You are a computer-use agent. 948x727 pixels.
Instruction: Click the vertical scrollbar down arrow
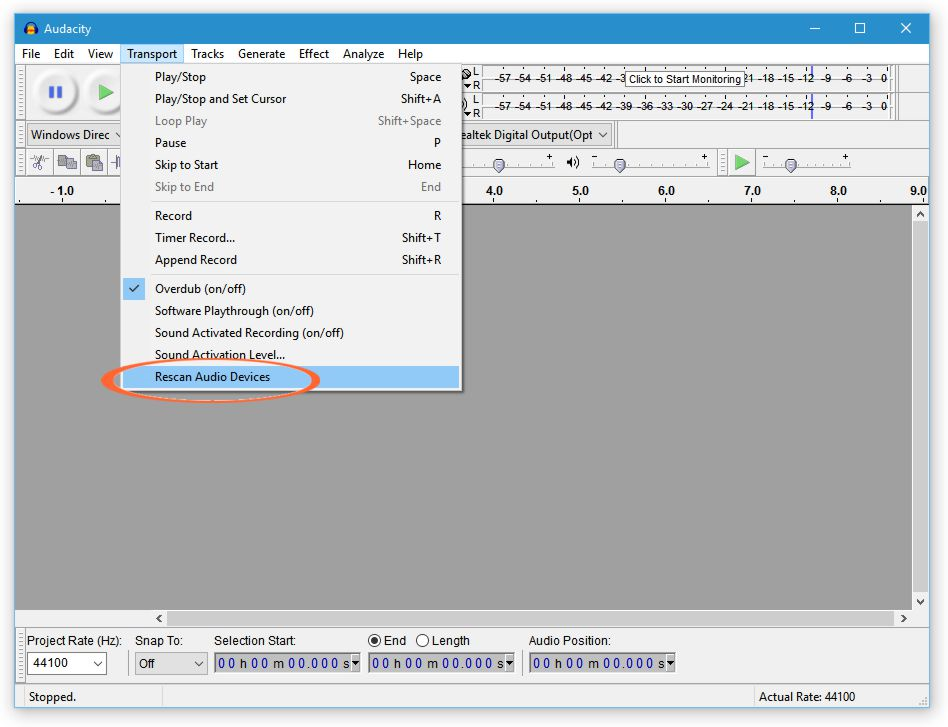[920, 602]
